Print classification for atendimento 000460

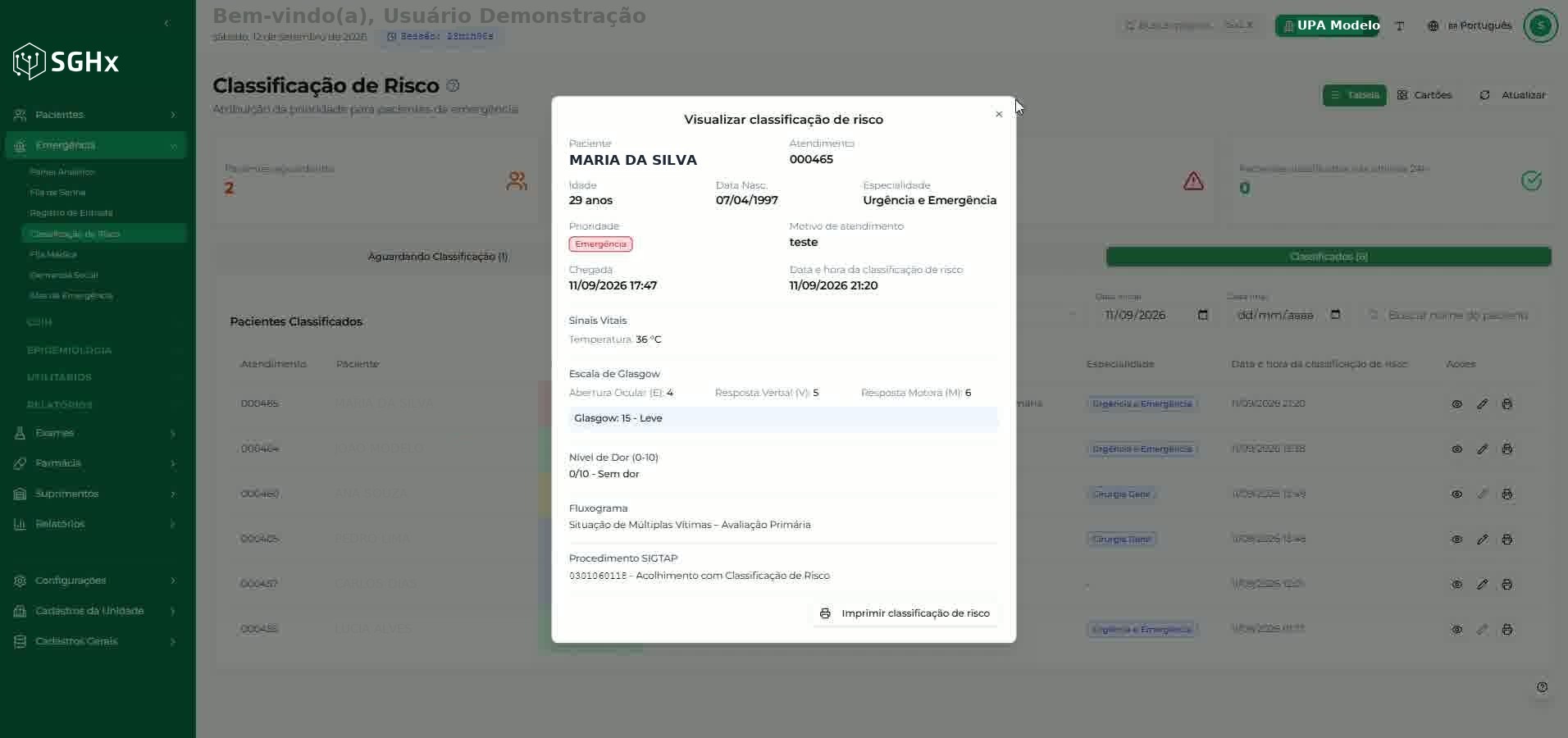pyautogui.click(x=1506, y=494)
